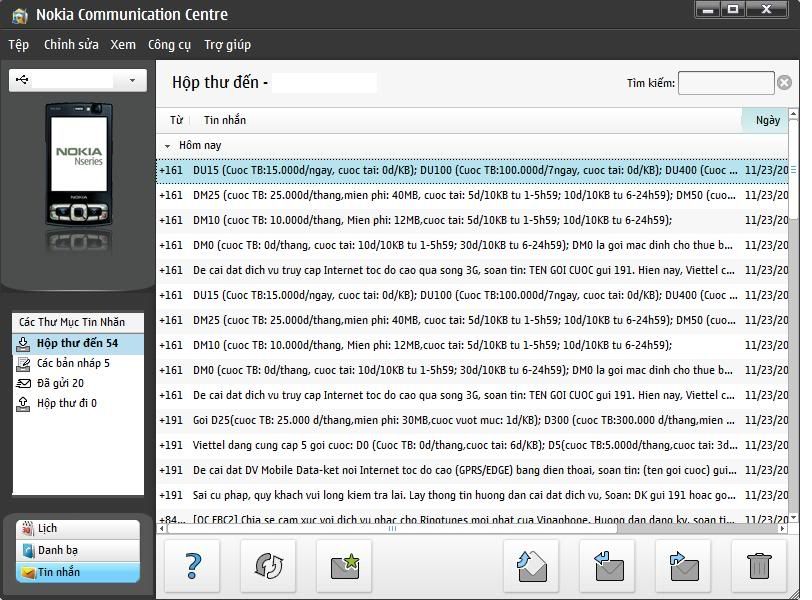Select the Viettel dang cung cap message
The image size is (812, 600).
coord(465,445)
